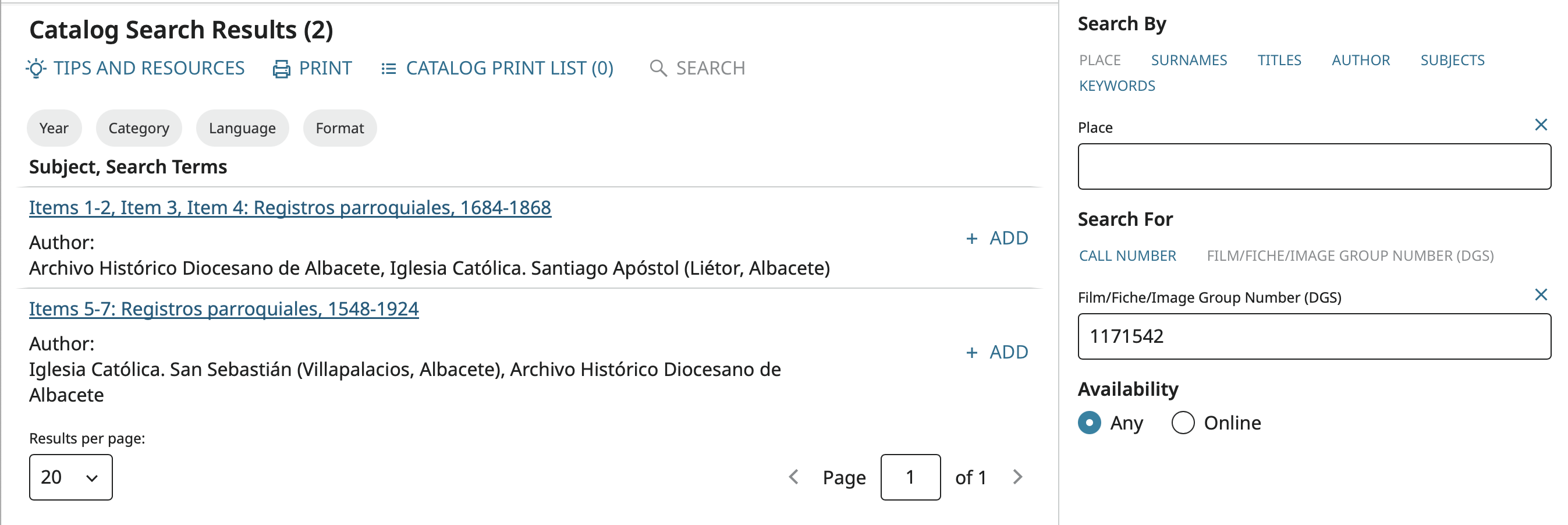Expand the Category filter chip
Image resolution: width=1568 pixels, height=525 pixels.
point(139,128)
